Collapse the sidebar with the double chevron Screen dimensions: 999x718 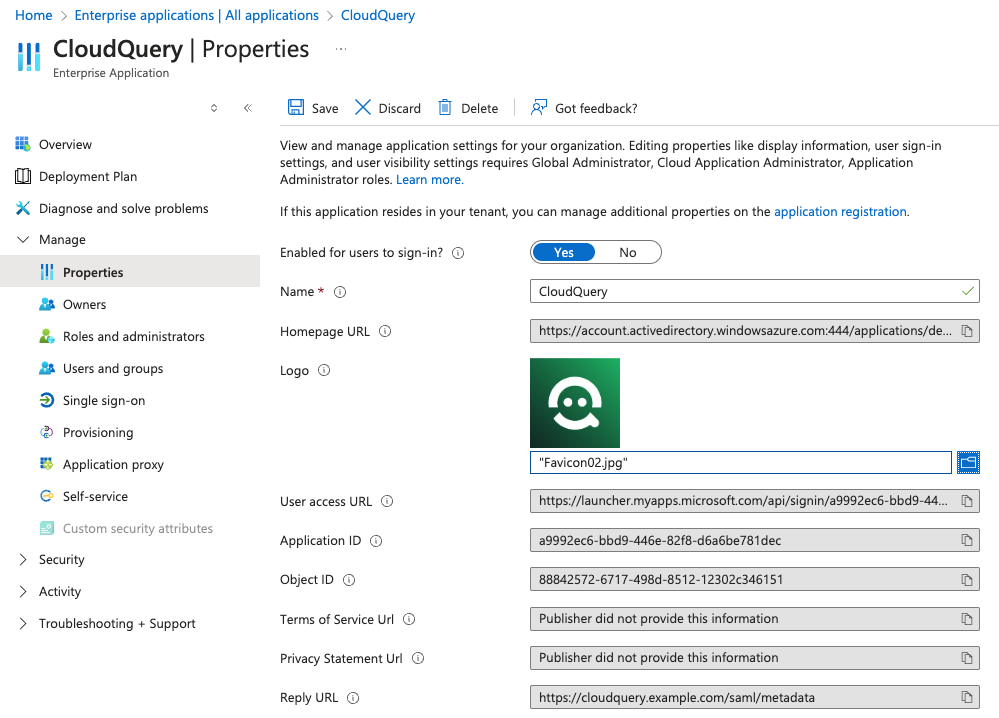247,108
